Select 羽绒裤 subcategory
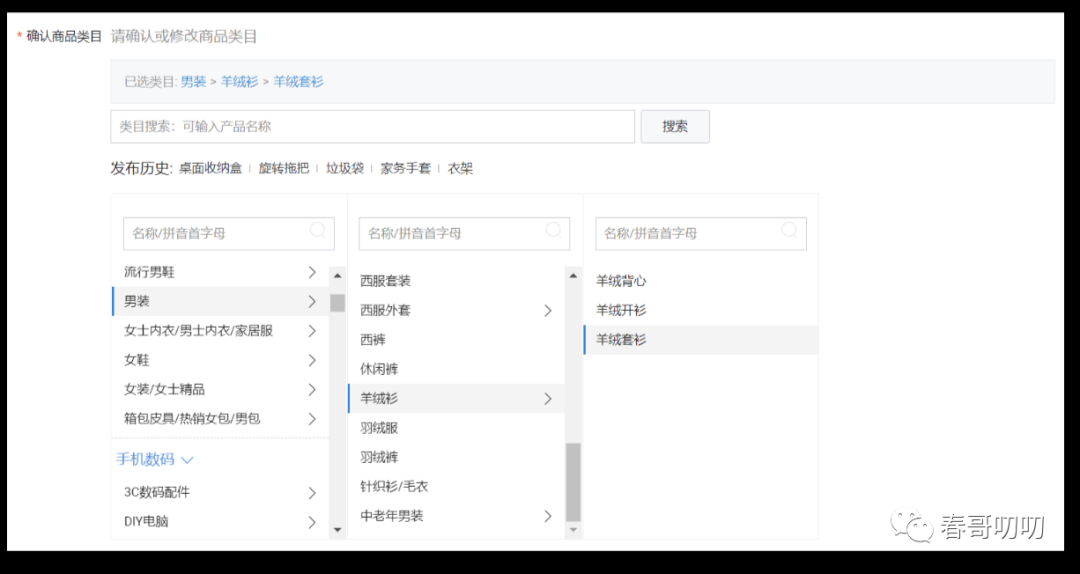The image size is (1080, 574). (456, 457)
